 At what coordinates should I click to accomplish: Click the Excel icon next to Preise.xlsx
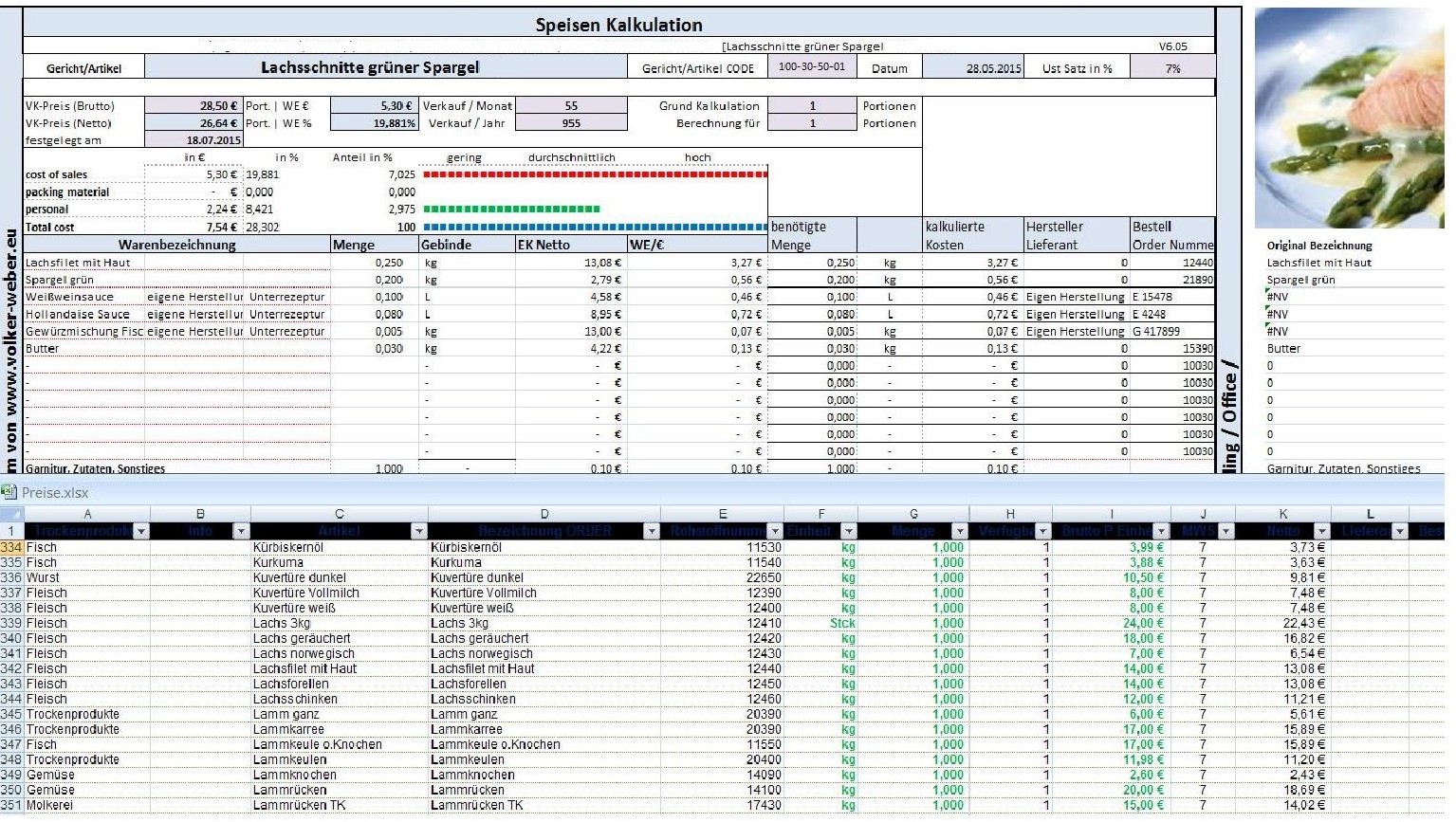(x=9, y=492)
